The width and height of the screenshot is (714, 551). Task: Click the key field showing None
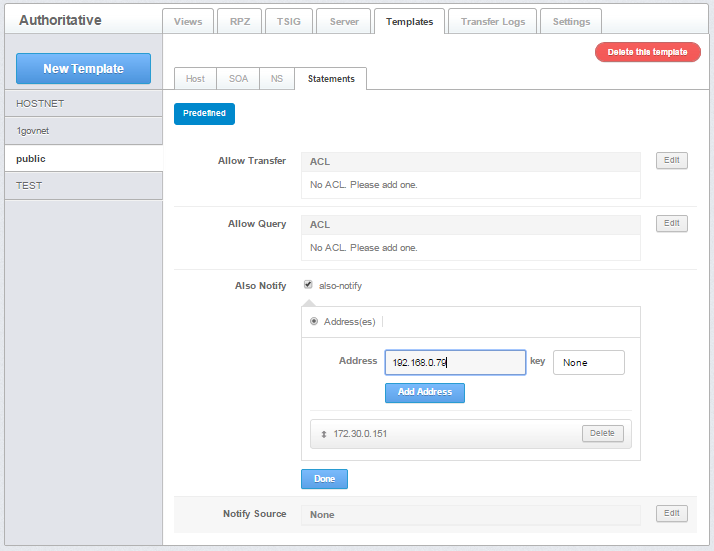click(x=588, y=362)
